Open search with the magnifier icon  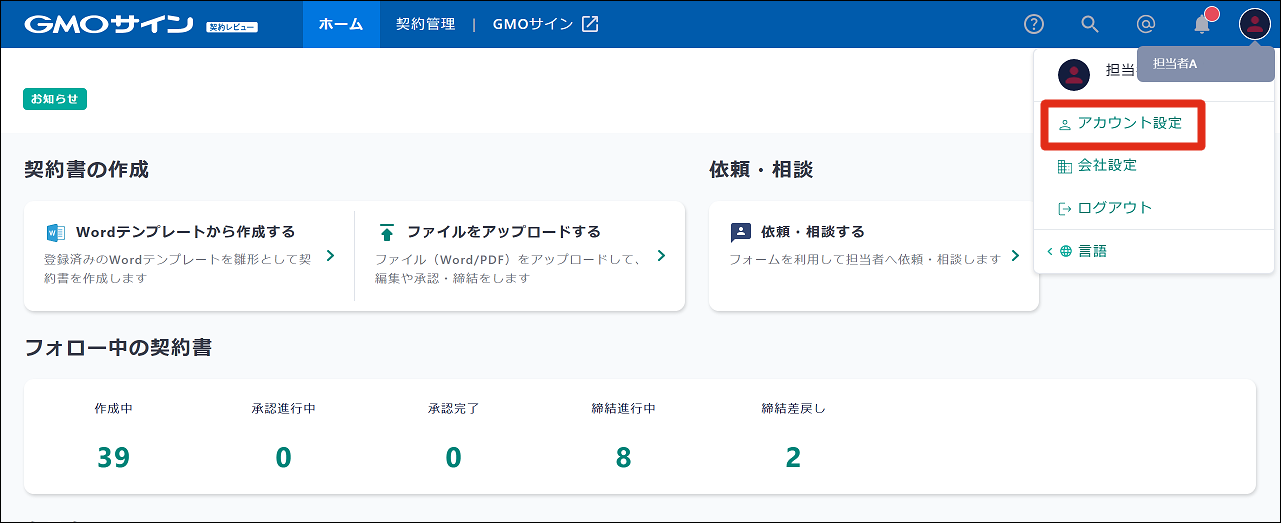pyautogui.click(x=1090, y=24)
